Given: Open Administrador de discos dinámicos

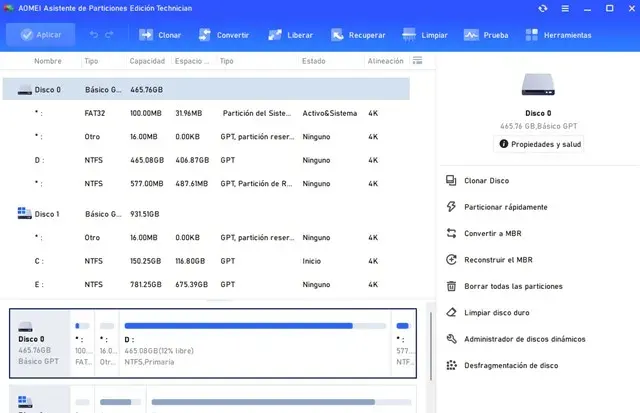Looking at the screenshot, I should point(524,339).
